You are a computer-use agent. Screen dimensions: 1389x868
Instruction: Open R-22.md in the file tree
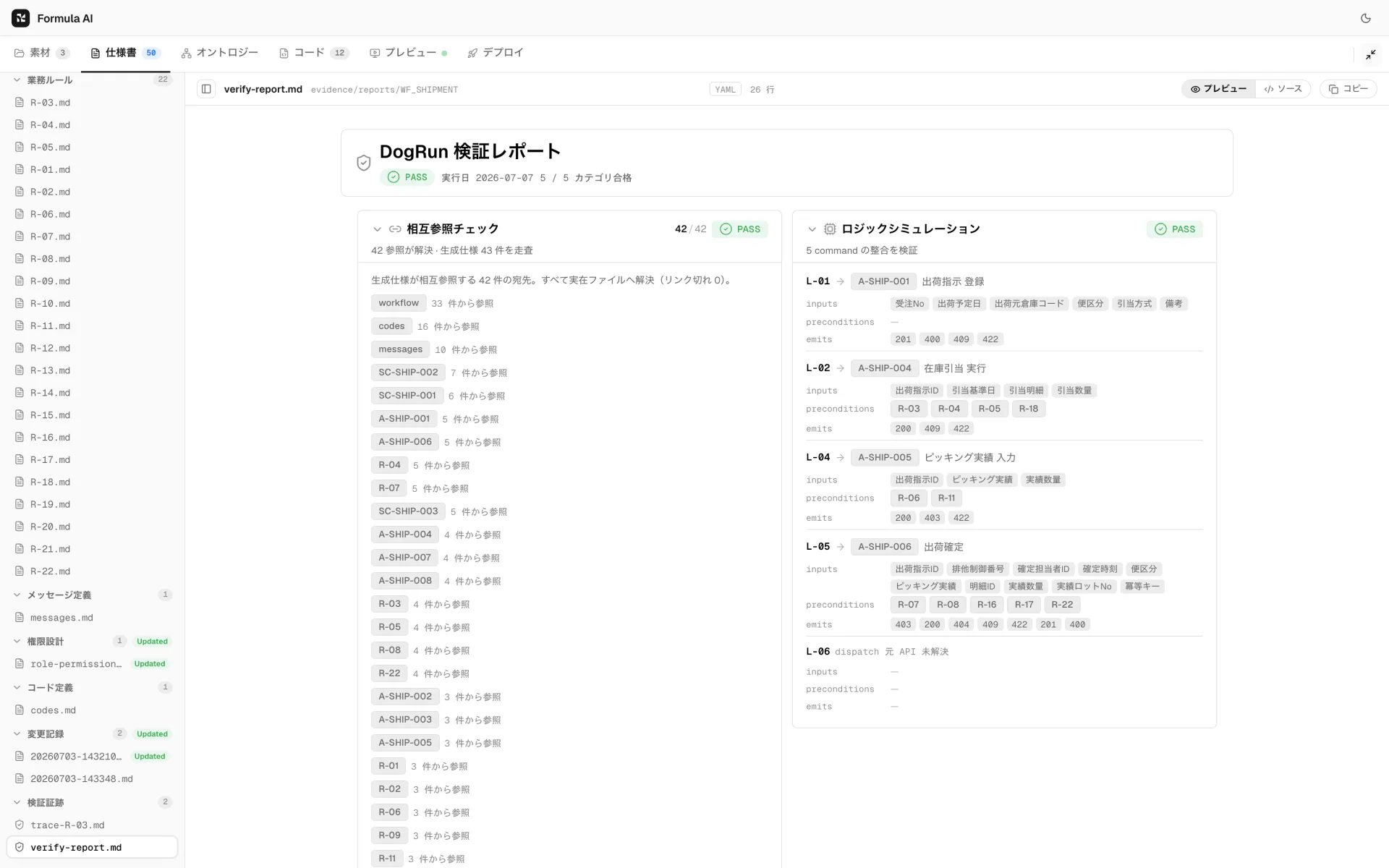92,571
